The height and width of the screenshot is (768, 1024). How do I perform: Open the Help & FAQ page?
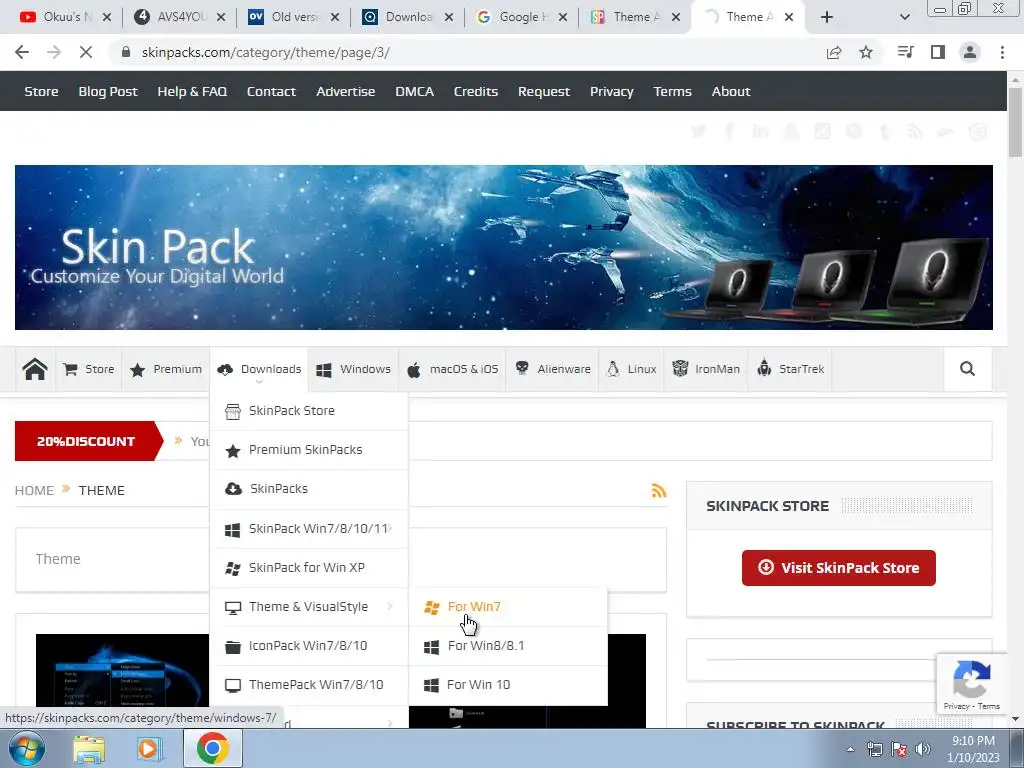(192, 91)
